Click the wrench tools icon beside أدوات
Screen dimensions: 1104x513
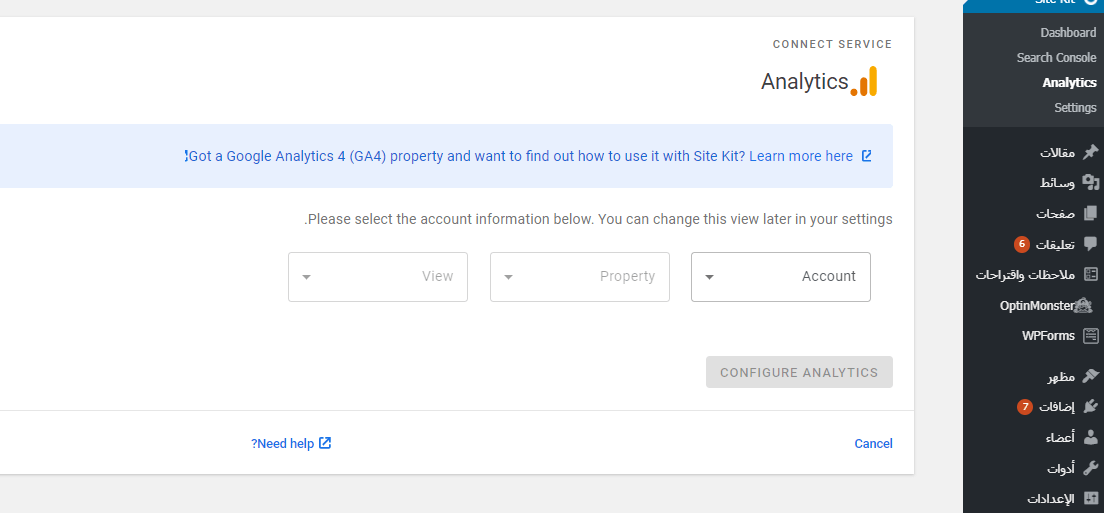click(x=1090, y=468)
